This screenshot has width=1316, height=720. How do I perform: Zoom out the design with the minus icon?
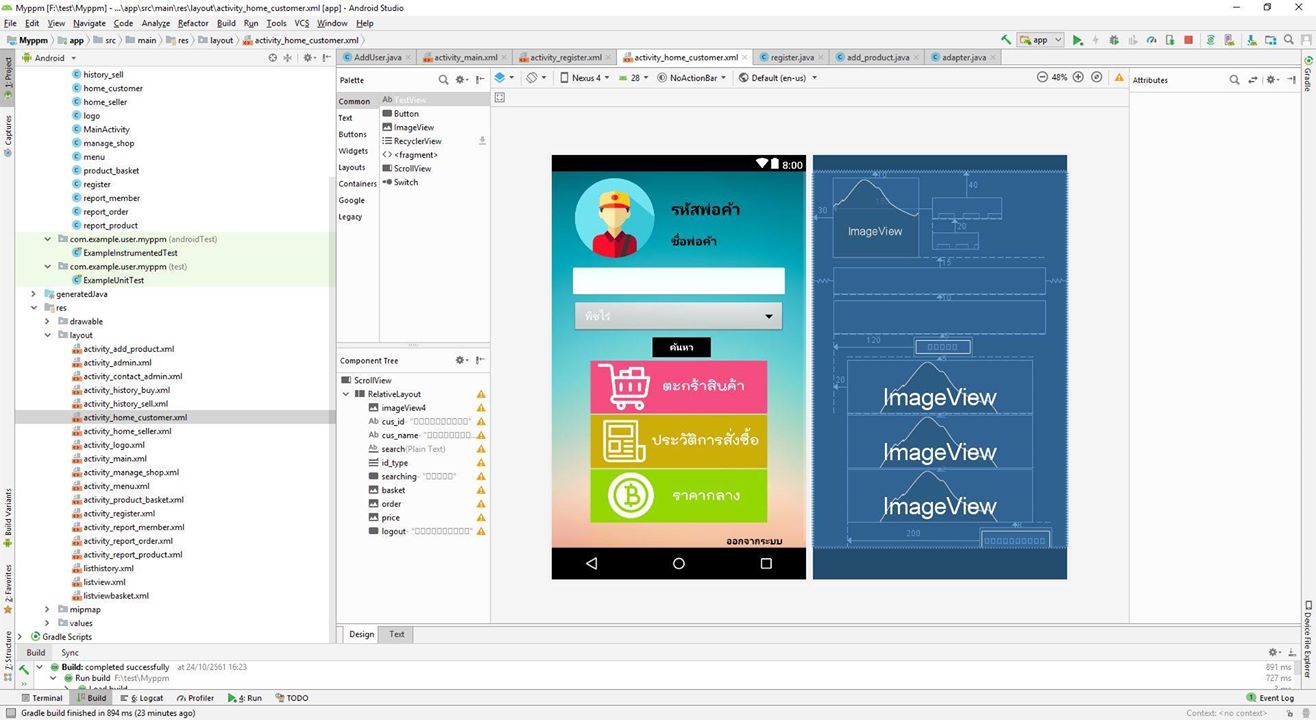click(x=1042, y=77)
